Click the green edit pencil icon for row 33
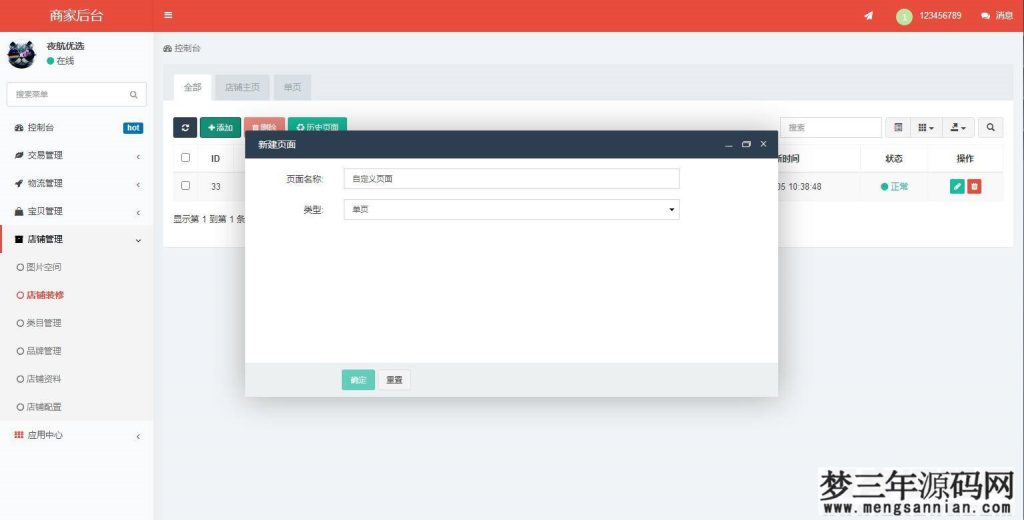Image resolution: width=1024 pixels, height=520 pixels. 957,186
